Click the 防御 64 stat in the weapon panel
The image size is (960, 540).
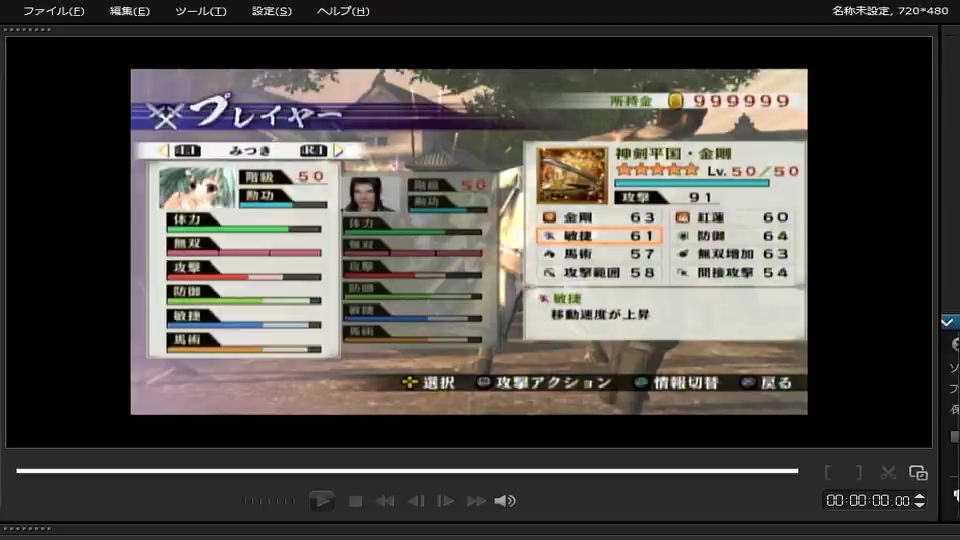pos(732,236)
